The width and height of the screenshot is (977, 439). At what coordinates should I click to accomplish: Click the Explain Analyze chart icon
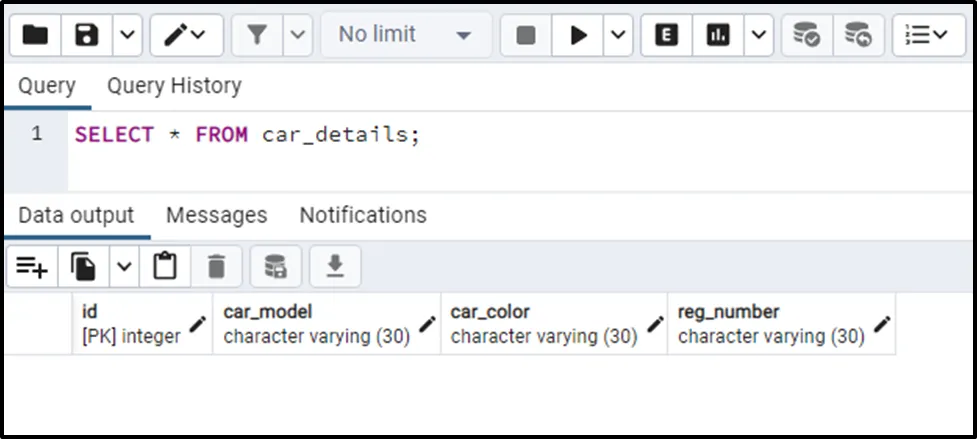pos(718,36)
